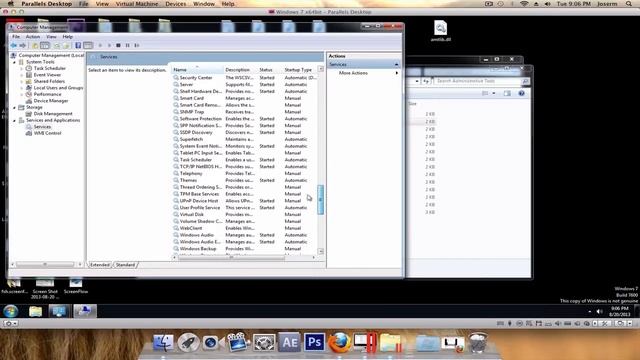Click the Parallels Desktop icon in the Dock
This screenshot has height=360, width=640.
click(x=365, y=342)
